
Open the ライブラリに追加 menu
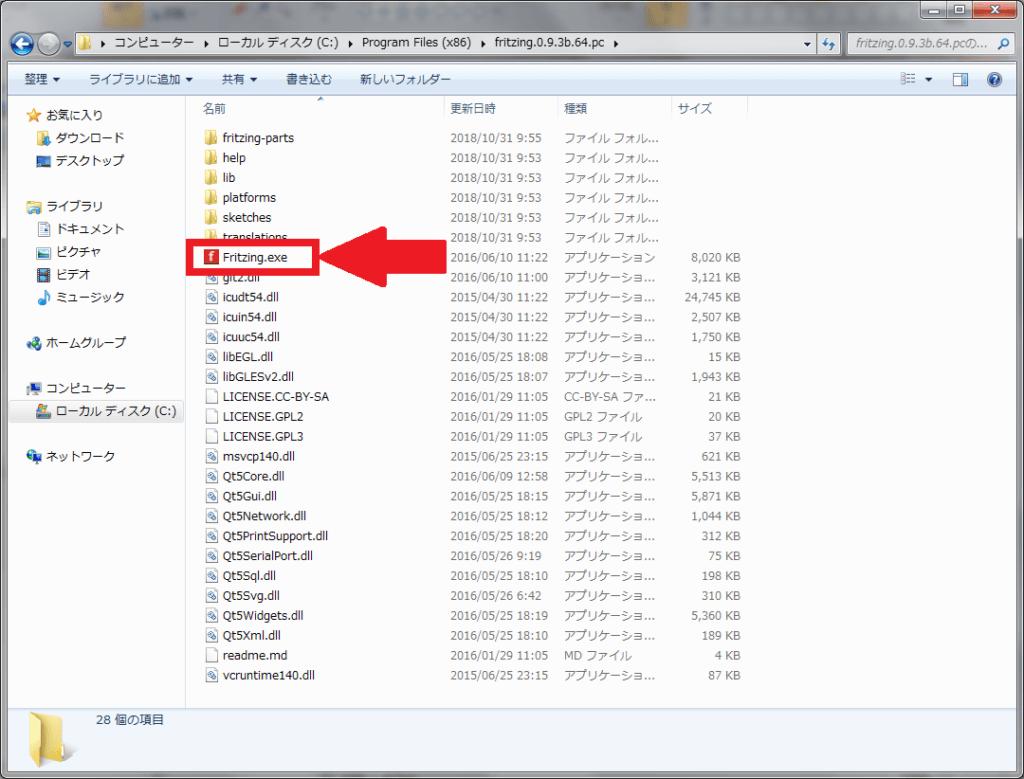tap(140, 79)
